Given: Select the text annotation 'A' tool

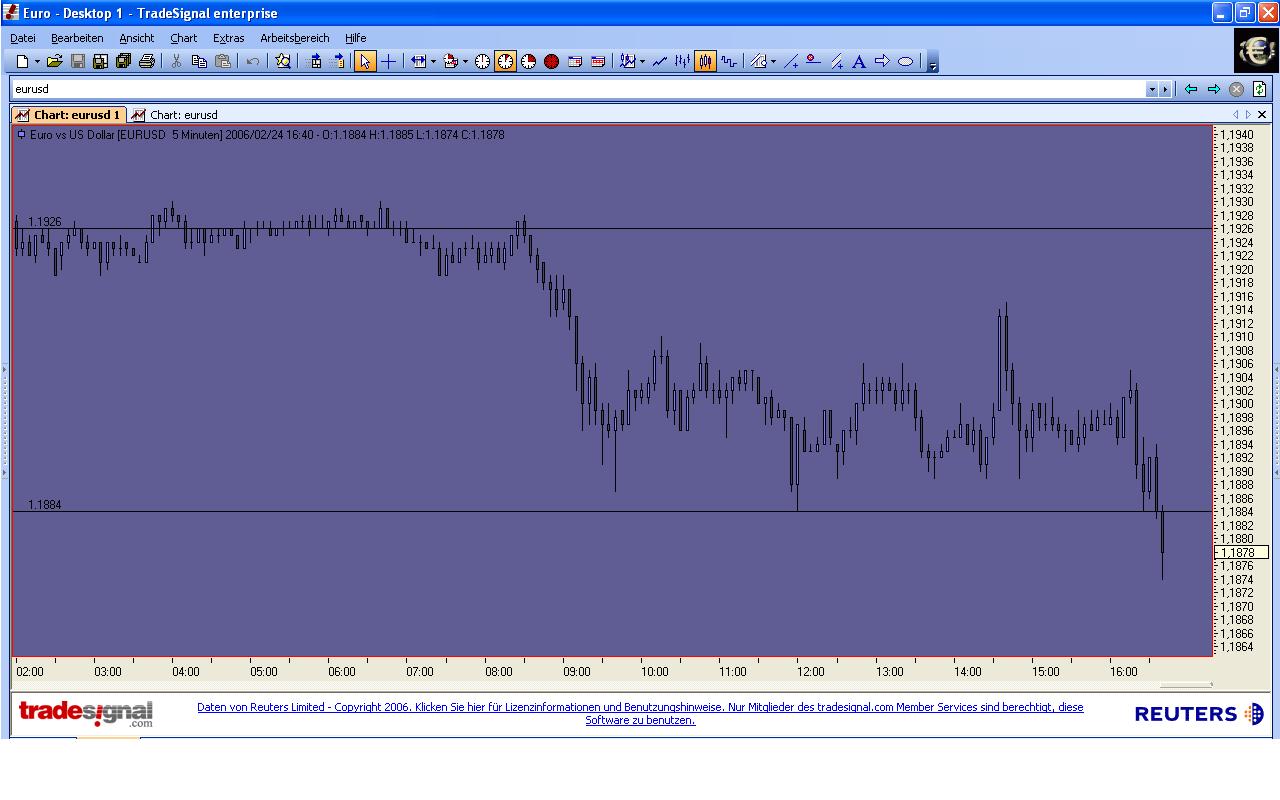Looking at the screenshot, I should pyautogui.click(x=858, y=62).
